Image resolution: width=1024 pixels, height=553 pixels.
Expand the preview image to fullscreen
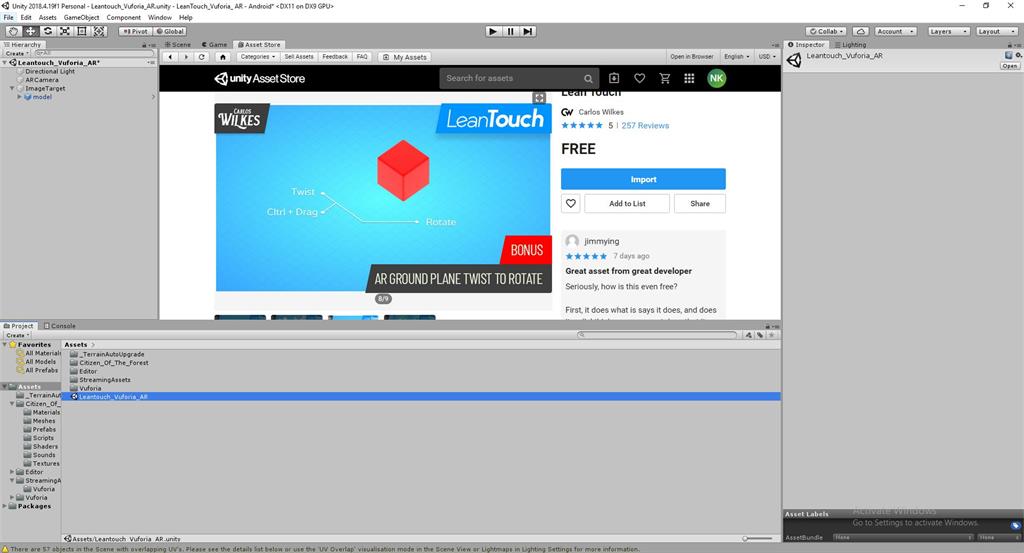tap(539, 98)
